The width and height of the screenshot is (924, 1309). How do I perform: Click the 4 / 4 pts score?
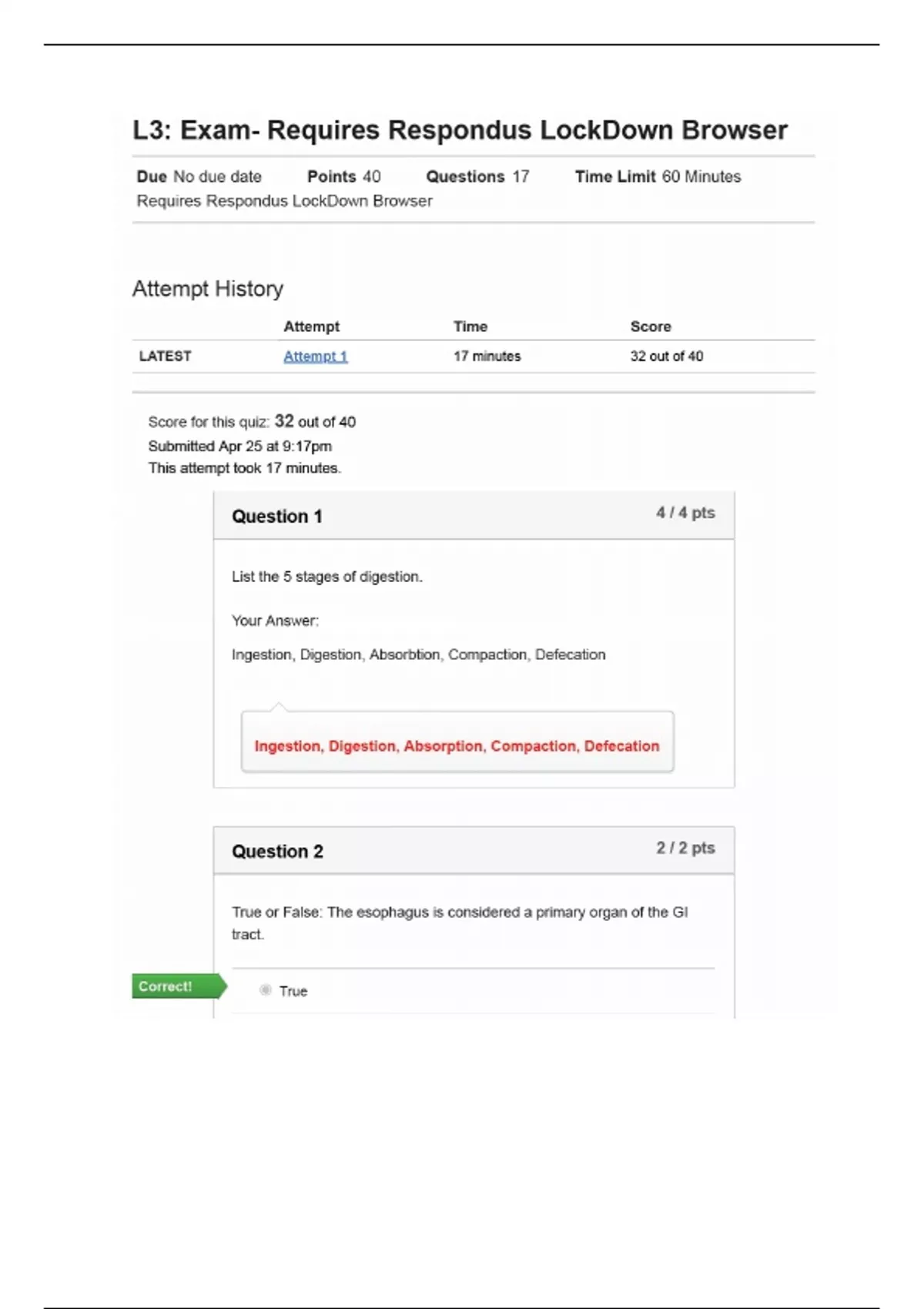tap(685, 513)
